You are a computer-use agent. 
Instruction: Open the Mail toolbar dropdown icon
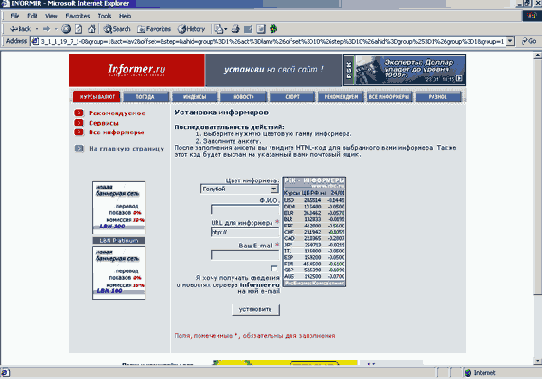click(x=220, y=29)
